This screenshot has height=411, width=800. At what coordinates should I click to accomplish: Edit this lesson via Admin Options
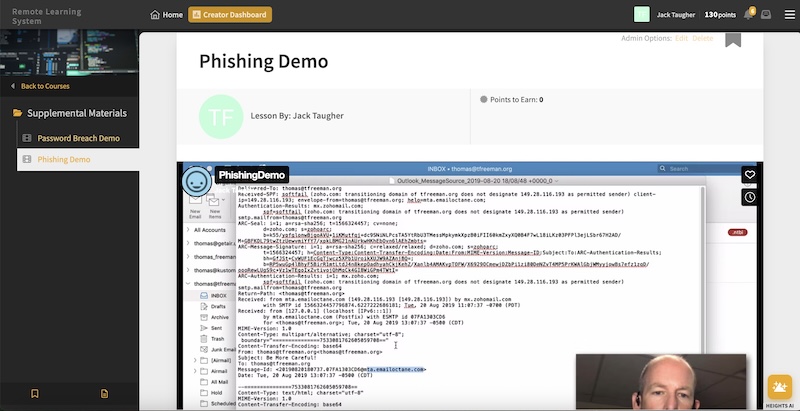[x=682, y=38]
